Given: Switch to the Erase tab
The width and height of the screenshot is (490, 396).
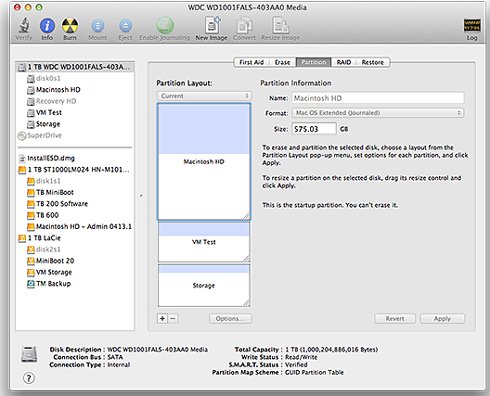Looking at the screenshot, I should click(x=282, y=62).
